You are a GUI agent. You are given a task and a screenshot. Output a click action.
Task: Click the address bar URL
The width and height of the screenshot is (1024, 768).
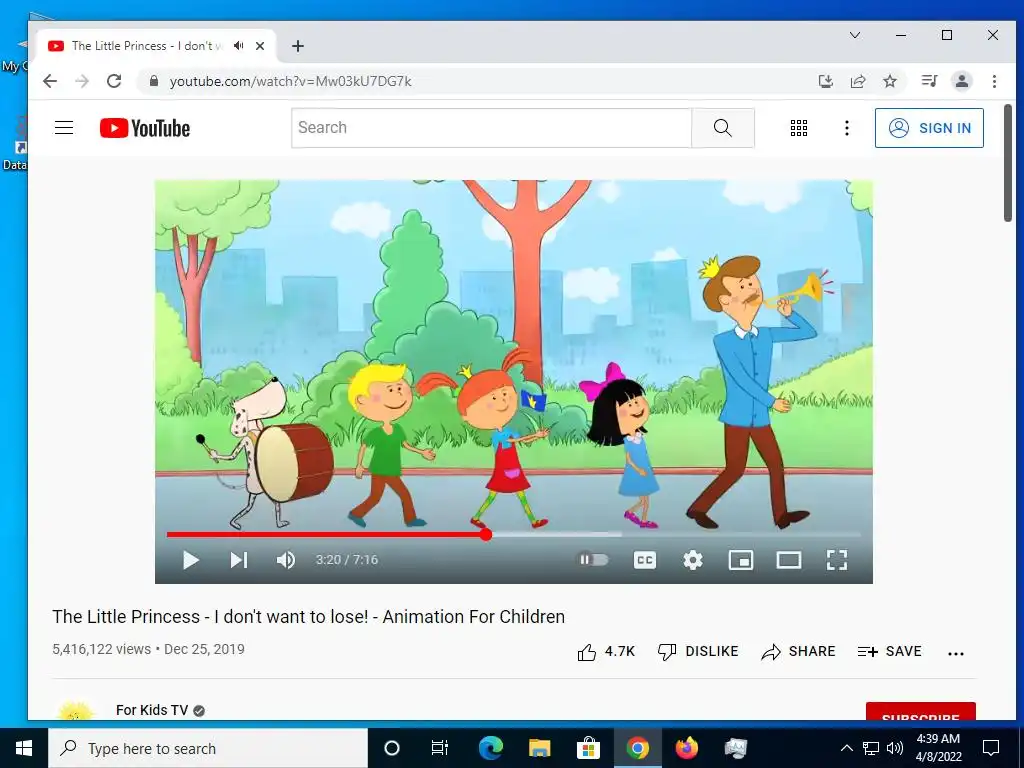[x=291, y=82]
